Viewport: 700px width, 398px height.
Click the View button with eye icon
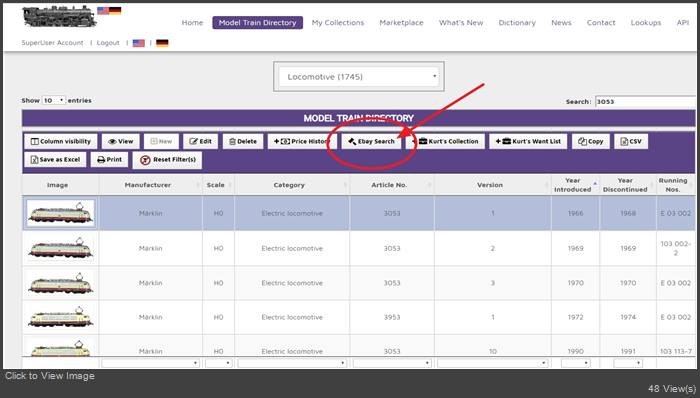point(121,141)
